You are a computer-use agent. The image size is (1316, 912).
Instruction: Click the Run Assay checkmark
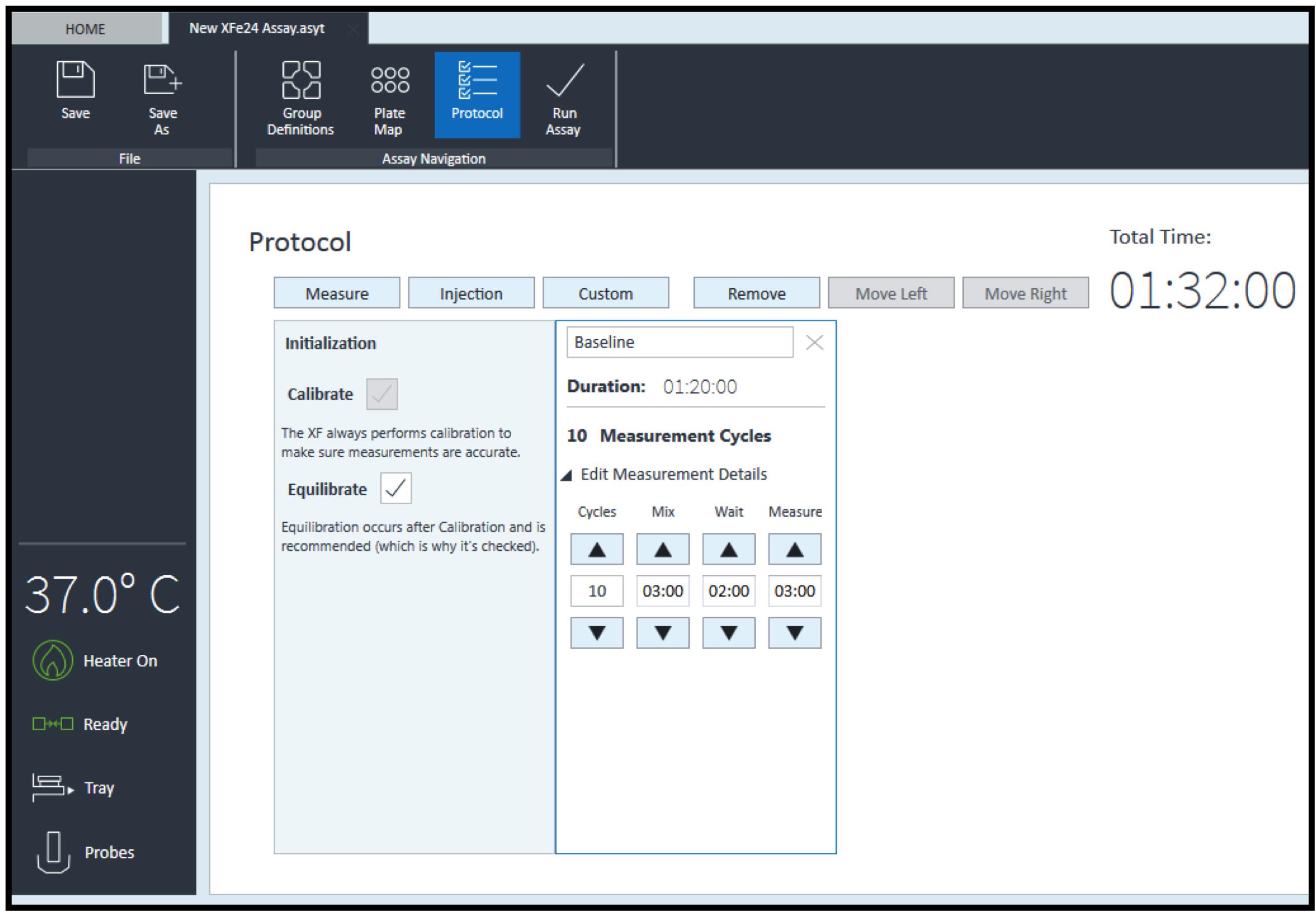click(x=564, y=80)
